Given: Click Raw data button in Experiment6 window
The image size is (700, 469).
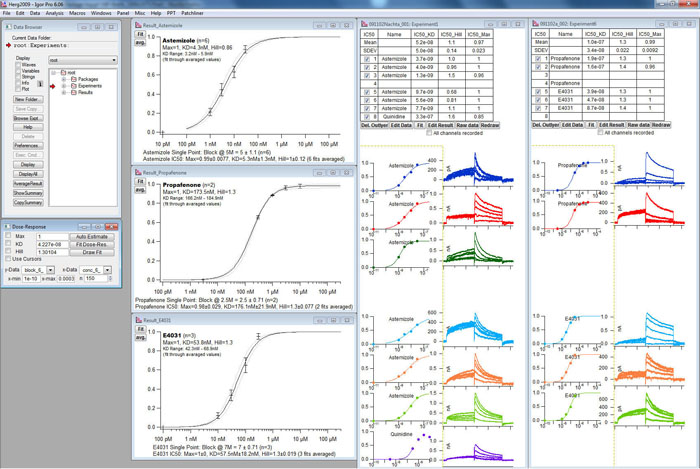Looking at the screenshot, I should pos(638,125).
